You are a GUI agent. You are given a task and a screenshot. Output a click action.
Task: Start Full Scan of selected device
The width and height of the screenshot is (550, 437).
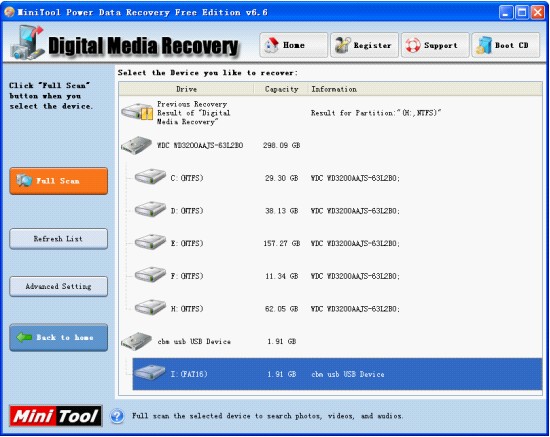(x=59, y=181)
